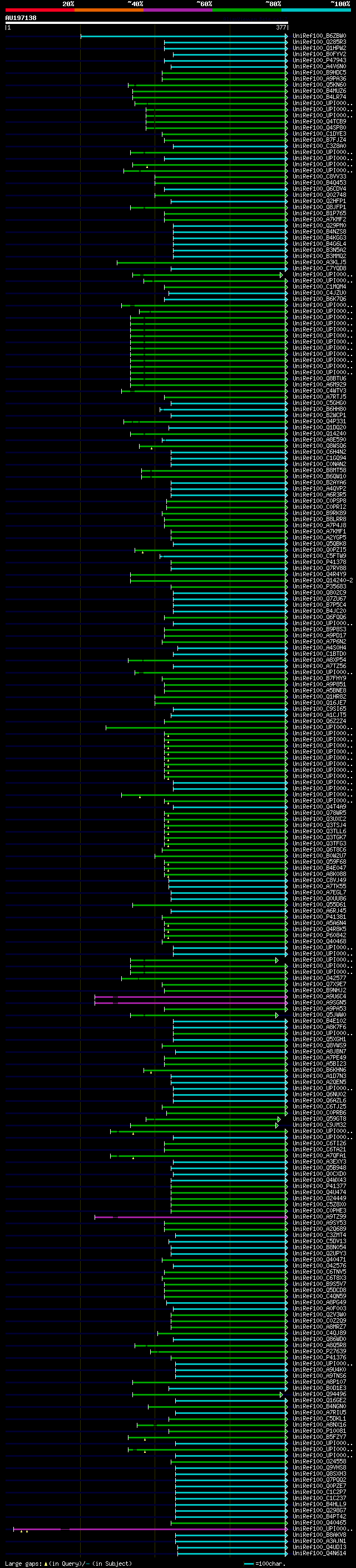Open hit UniRef100_Q8JFP1
Viewport: 356px width, 1568px height.
click(319, 207)
